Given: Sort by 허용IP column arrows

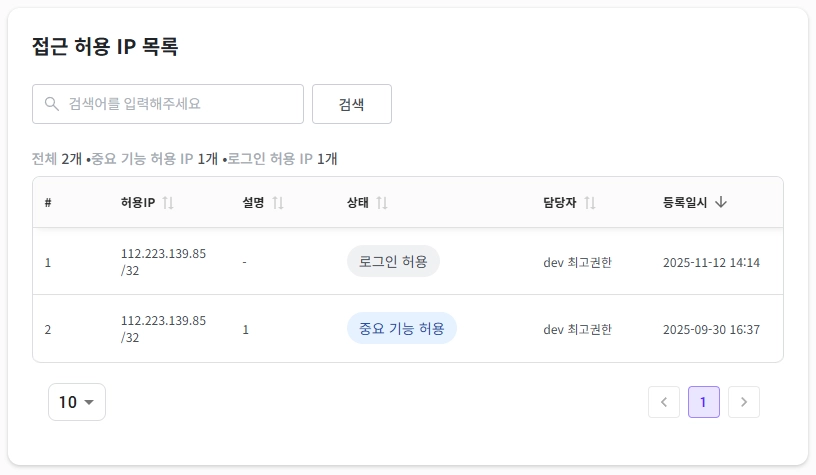Looking at the screenshot, I should click(x=168, y=202).
